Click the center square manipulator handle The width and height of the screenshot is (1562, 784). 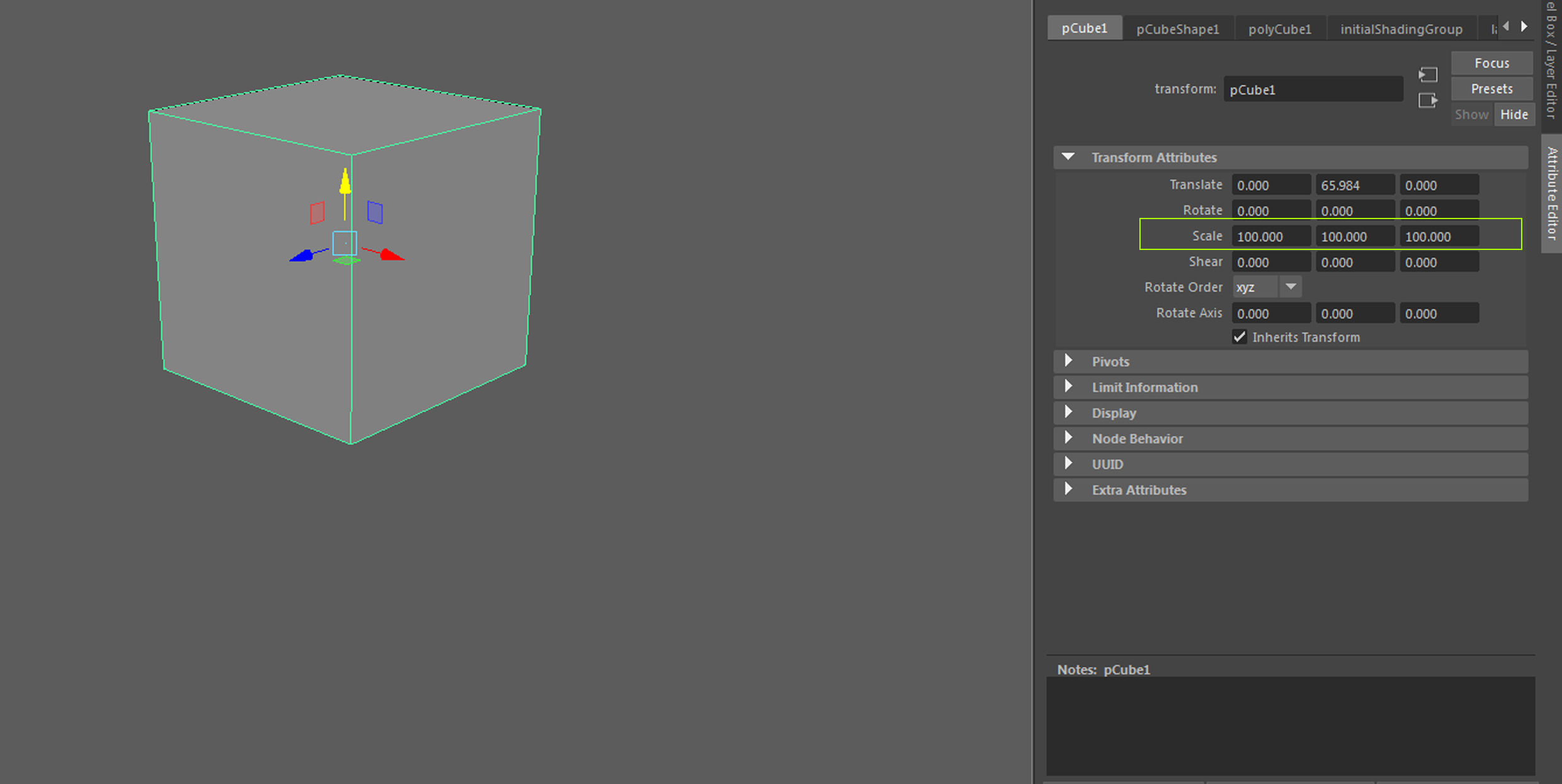pyautogui.click(x=345, y=243)
